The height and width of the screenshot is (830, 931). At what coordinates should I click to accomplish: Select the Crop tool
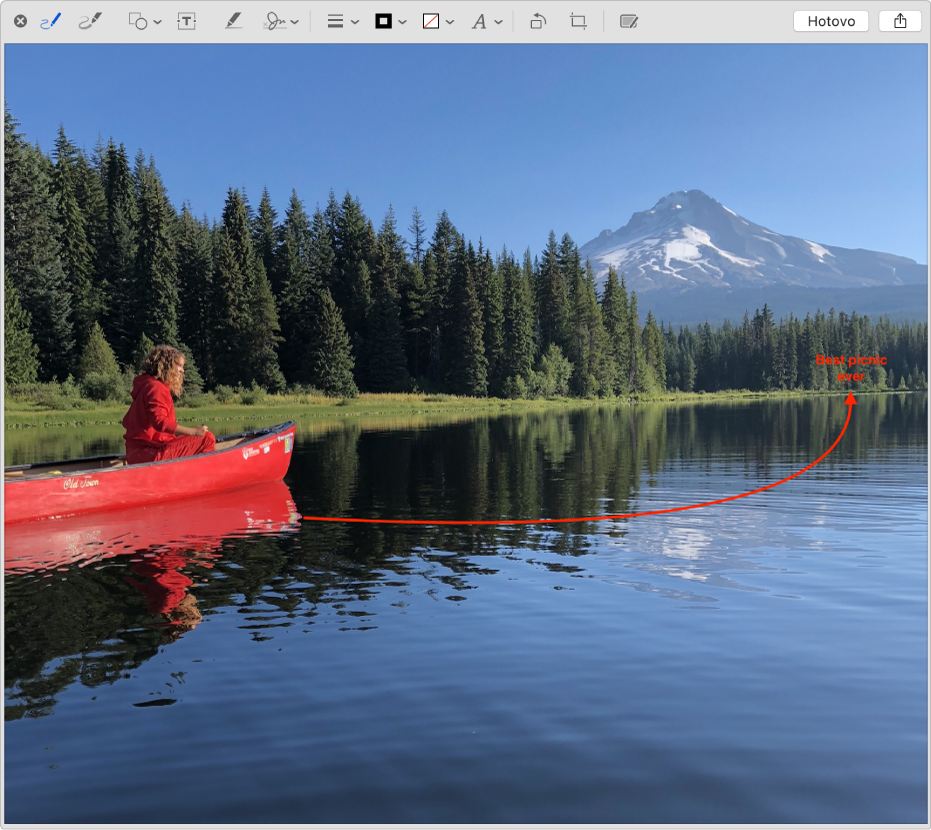pos(578,21)
